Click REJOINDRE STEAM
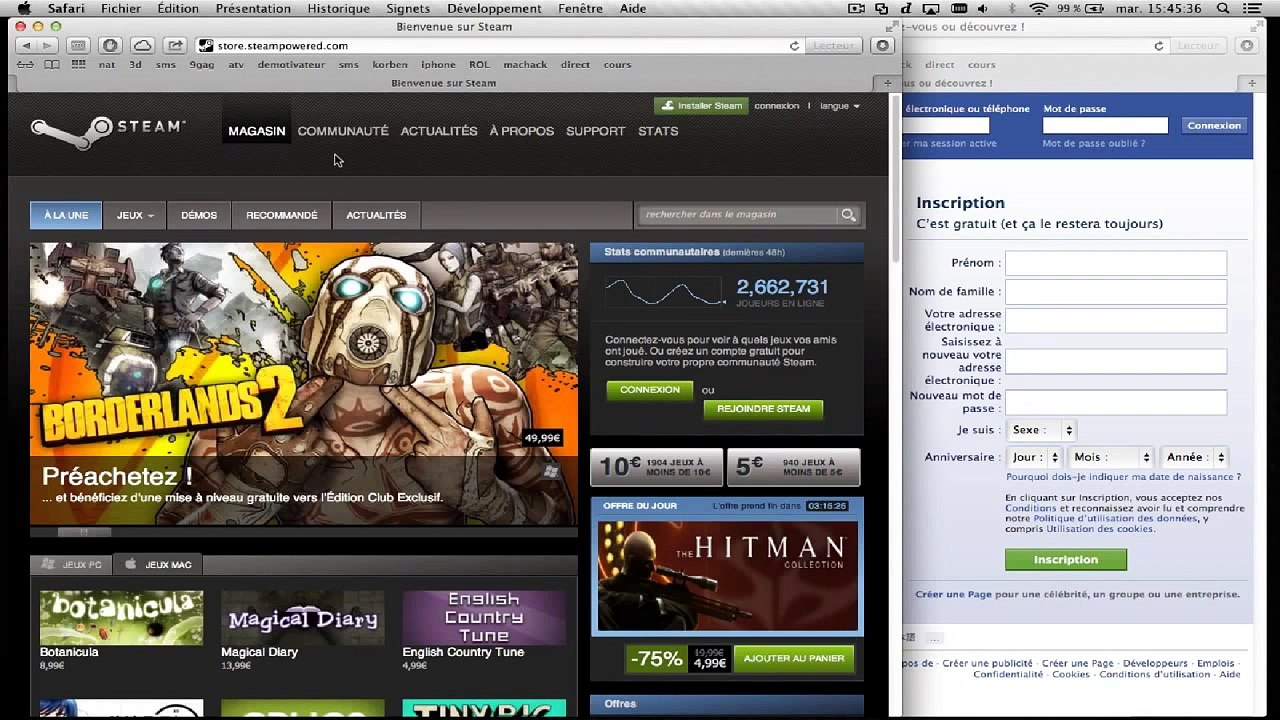The image size is (1280, 720). (x=764, y=408)
